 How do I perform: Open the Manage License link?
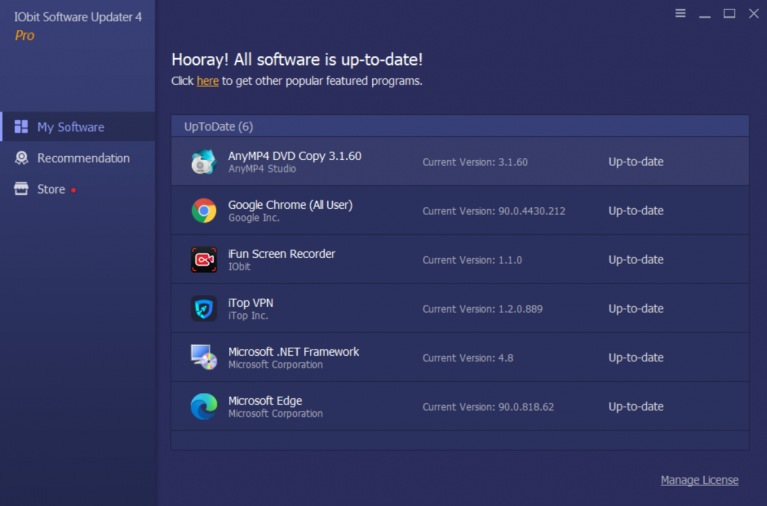699,480
